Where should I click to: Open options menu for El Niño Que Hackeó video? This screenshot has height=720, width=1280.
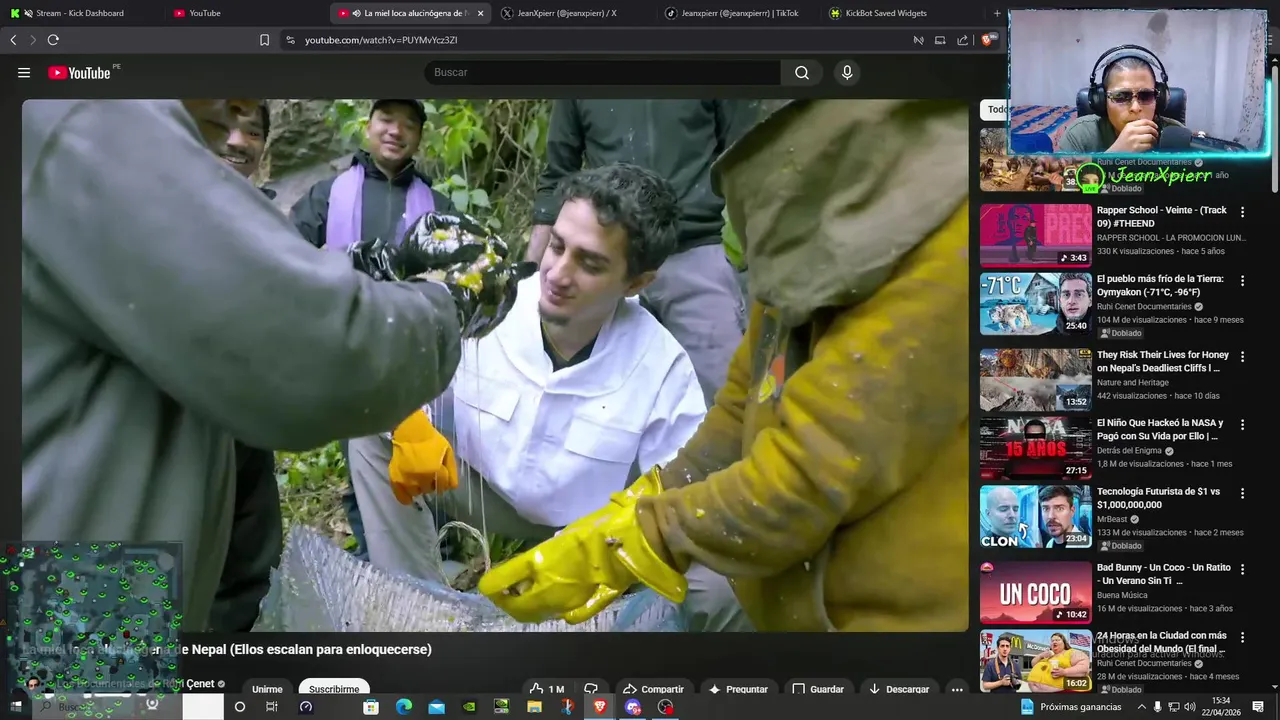pos(1243,424)
